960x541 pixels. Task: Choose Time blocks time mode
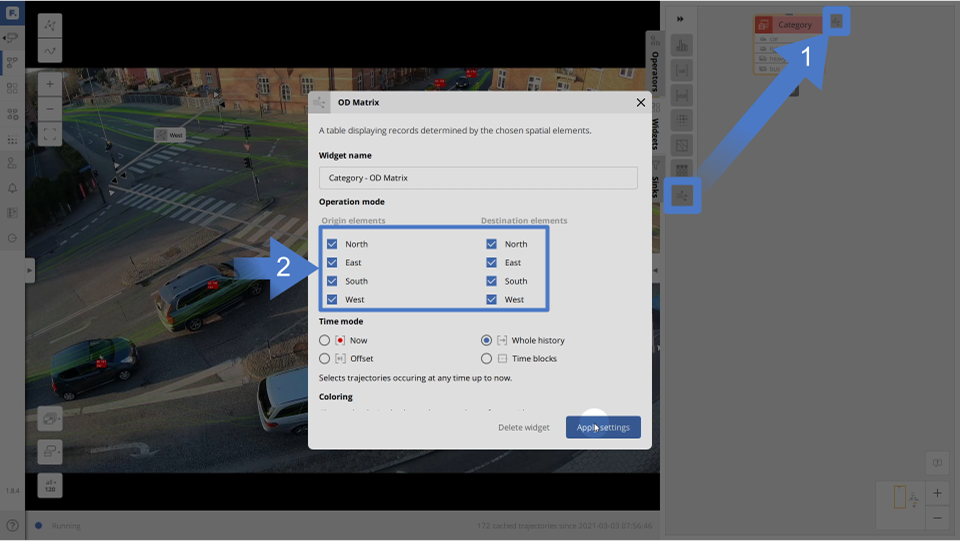pos(487,358)
